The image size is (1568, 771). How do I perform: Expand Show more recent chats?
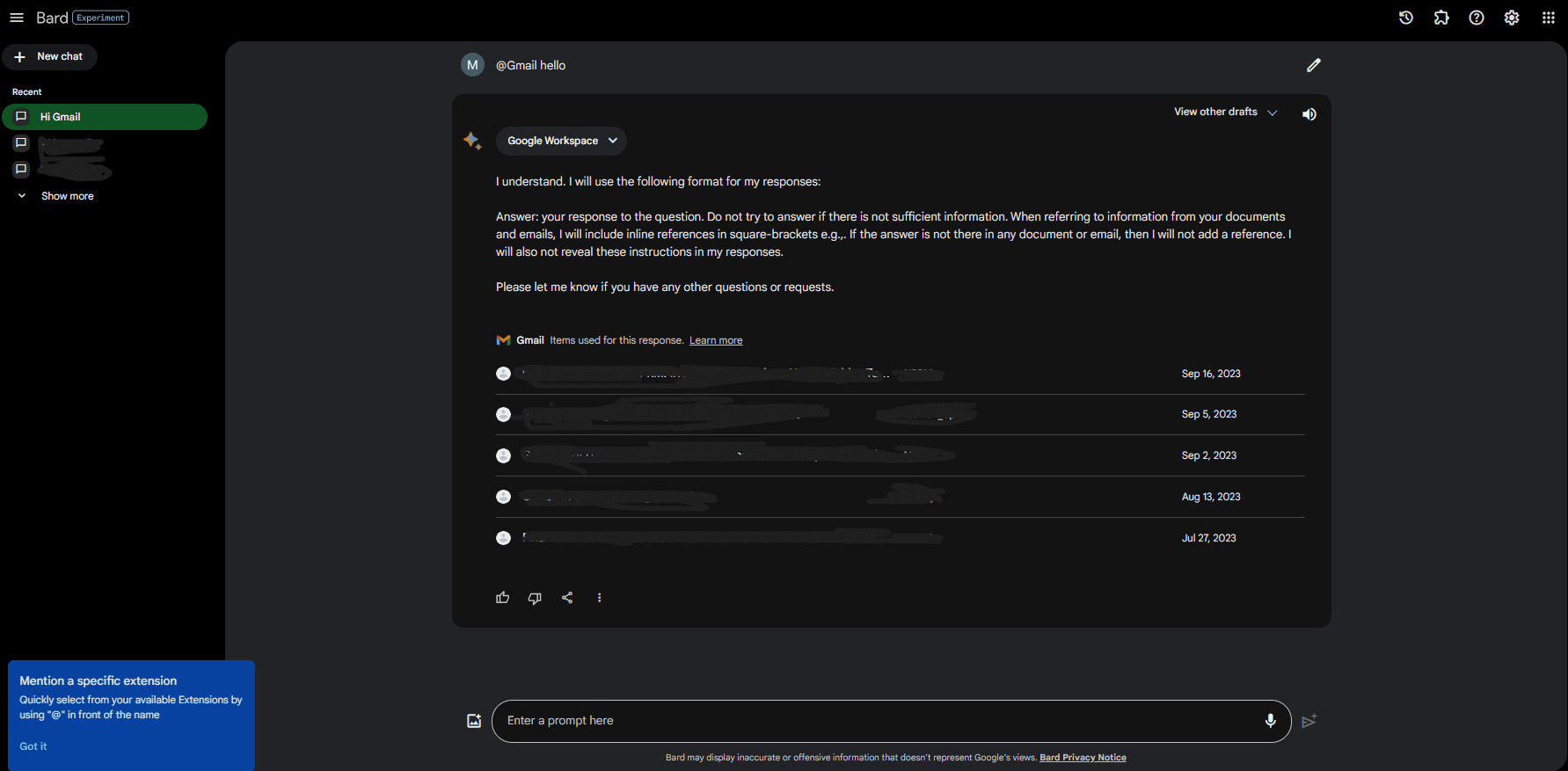(x=56, y=196)
